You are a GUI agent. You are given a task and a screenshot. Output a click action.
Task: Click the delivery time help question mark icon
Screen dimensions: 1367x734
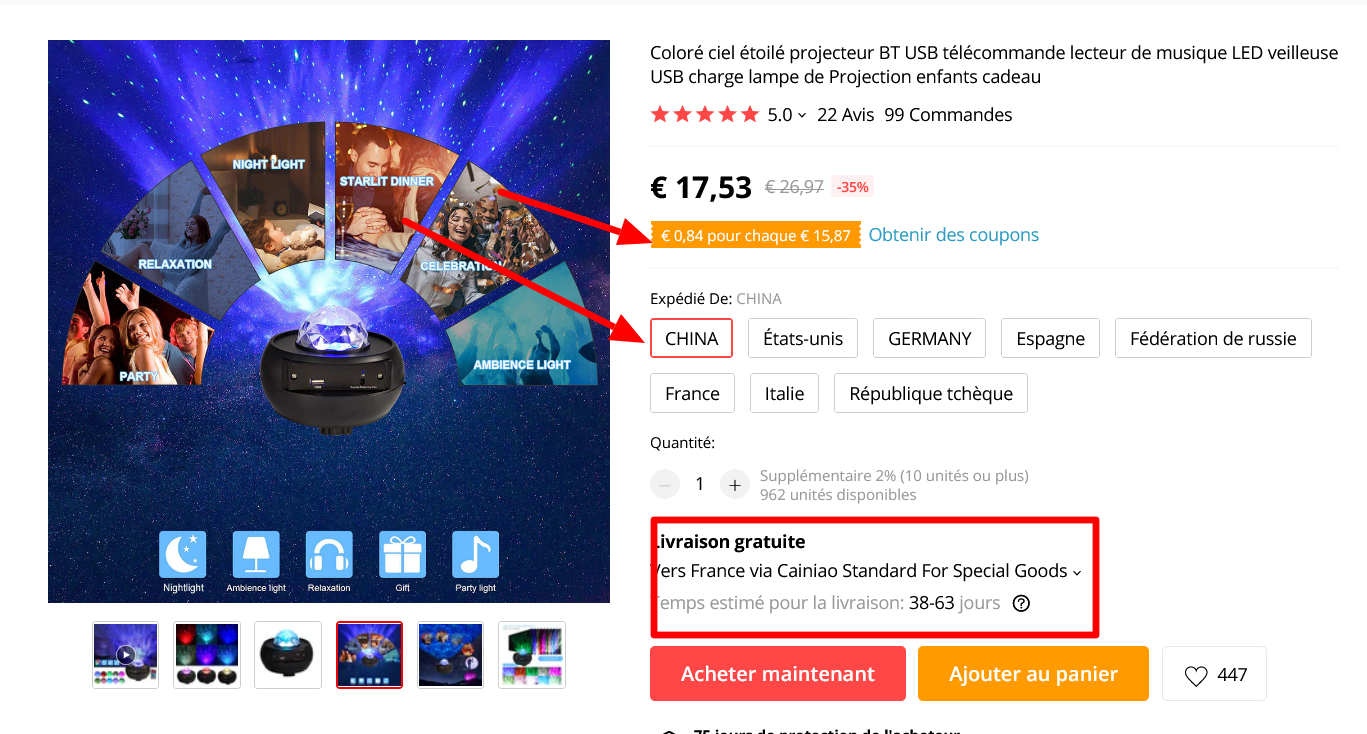tap(1021, 603)
